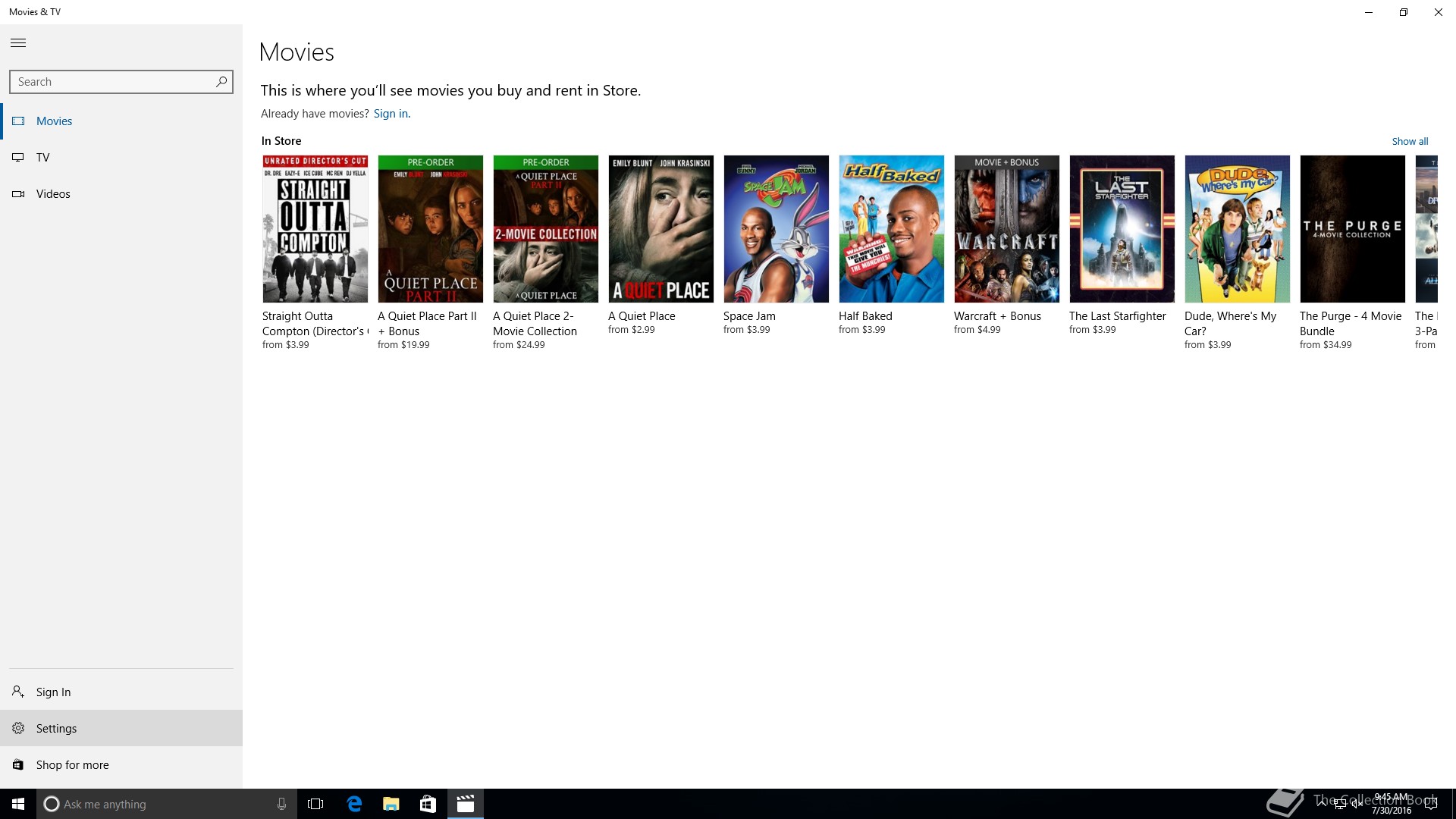Click the TV monitor icon in sidebar
Screen dimensions: 1456x819
18,158
